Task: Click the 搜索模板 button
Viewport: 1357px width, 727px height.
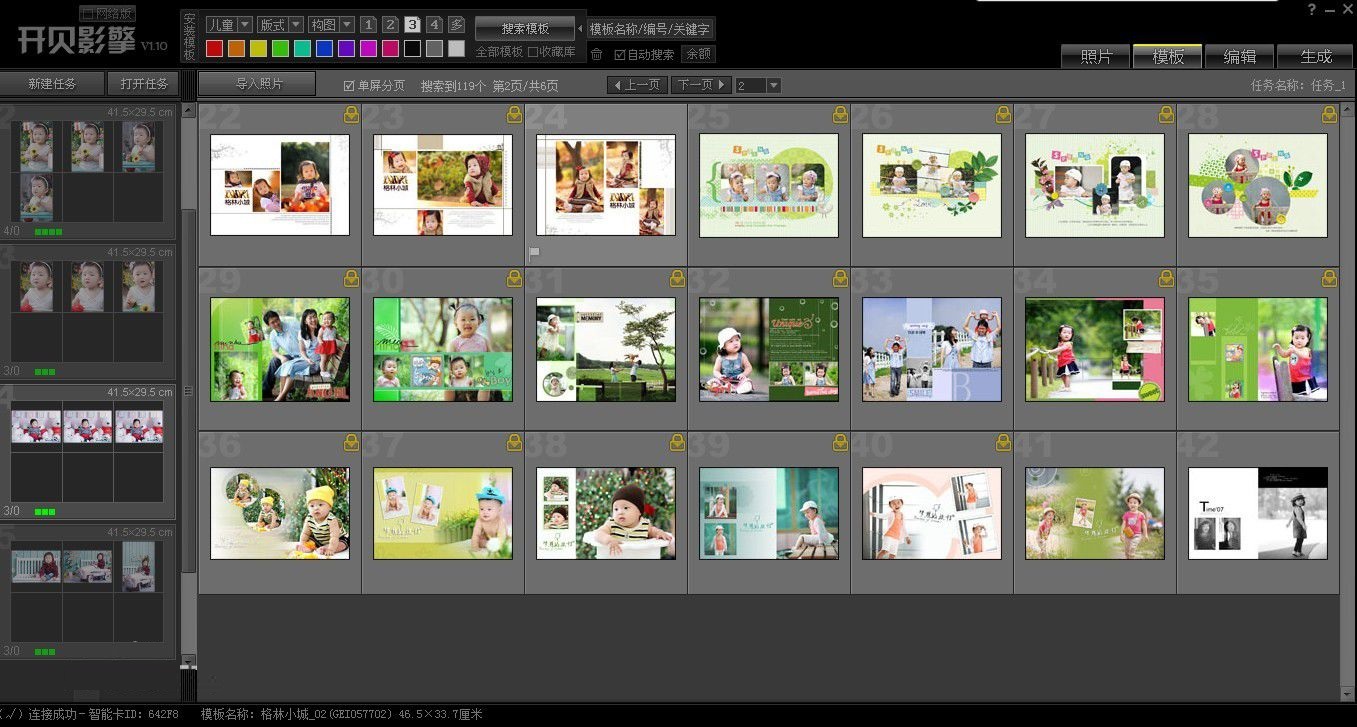Action: (x=525, y=29)
